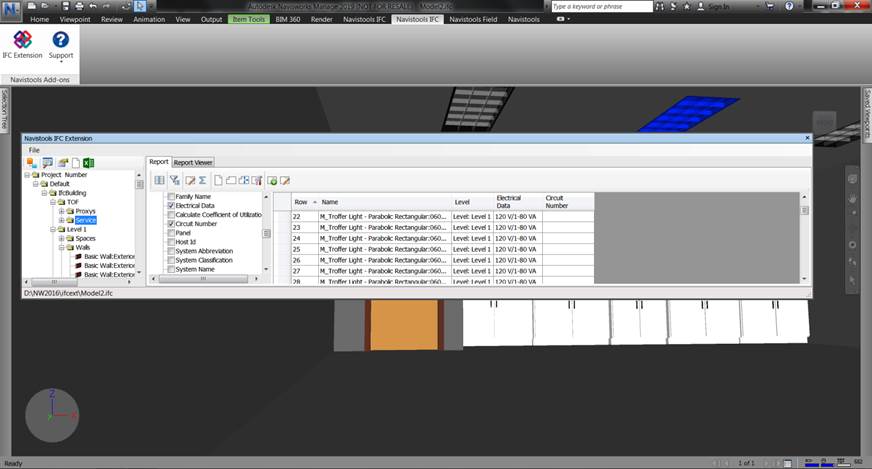Click the third folder-style icon in extension toolbar
Viewport: 872px width, 469px height.
pos(63,162)
